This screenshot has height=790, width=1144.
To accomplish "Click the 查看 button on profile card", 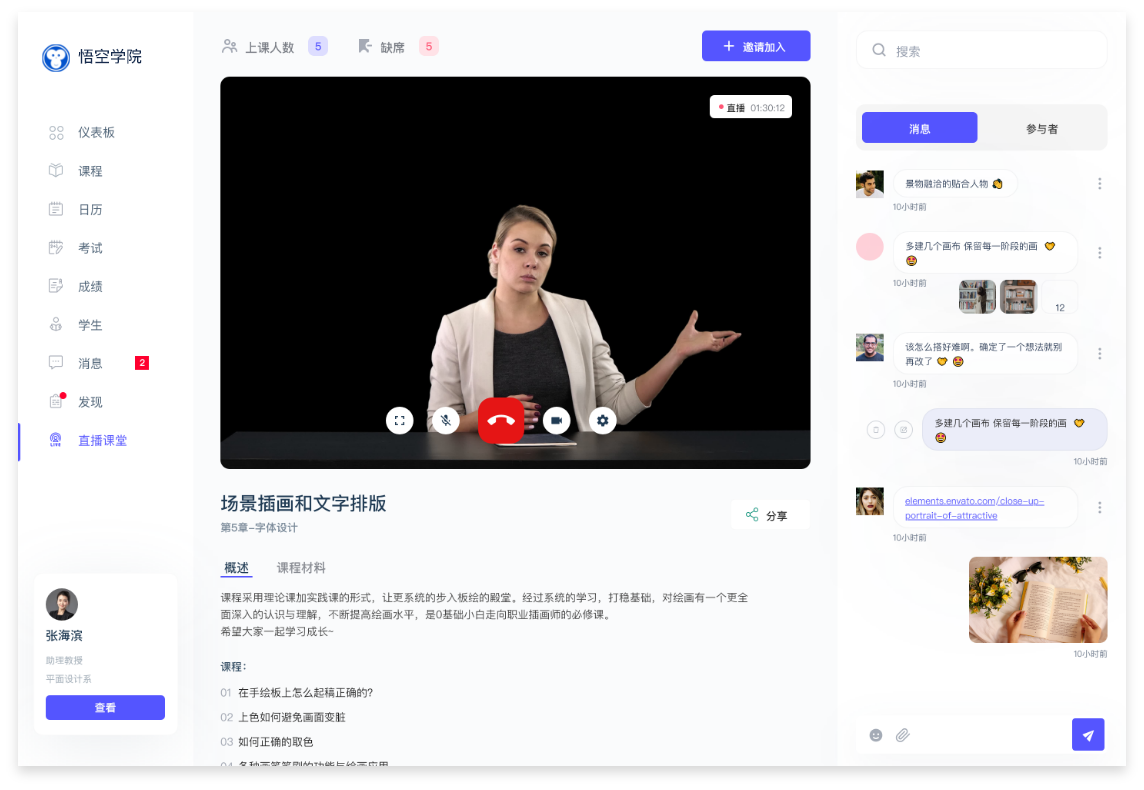I will pyautogui.click(x=105, y=708).
